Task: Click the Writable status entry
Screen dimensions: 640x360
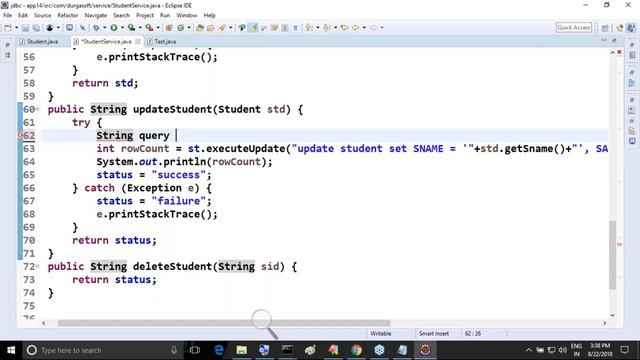Action: pyautogui.click(x=380, y=333)
